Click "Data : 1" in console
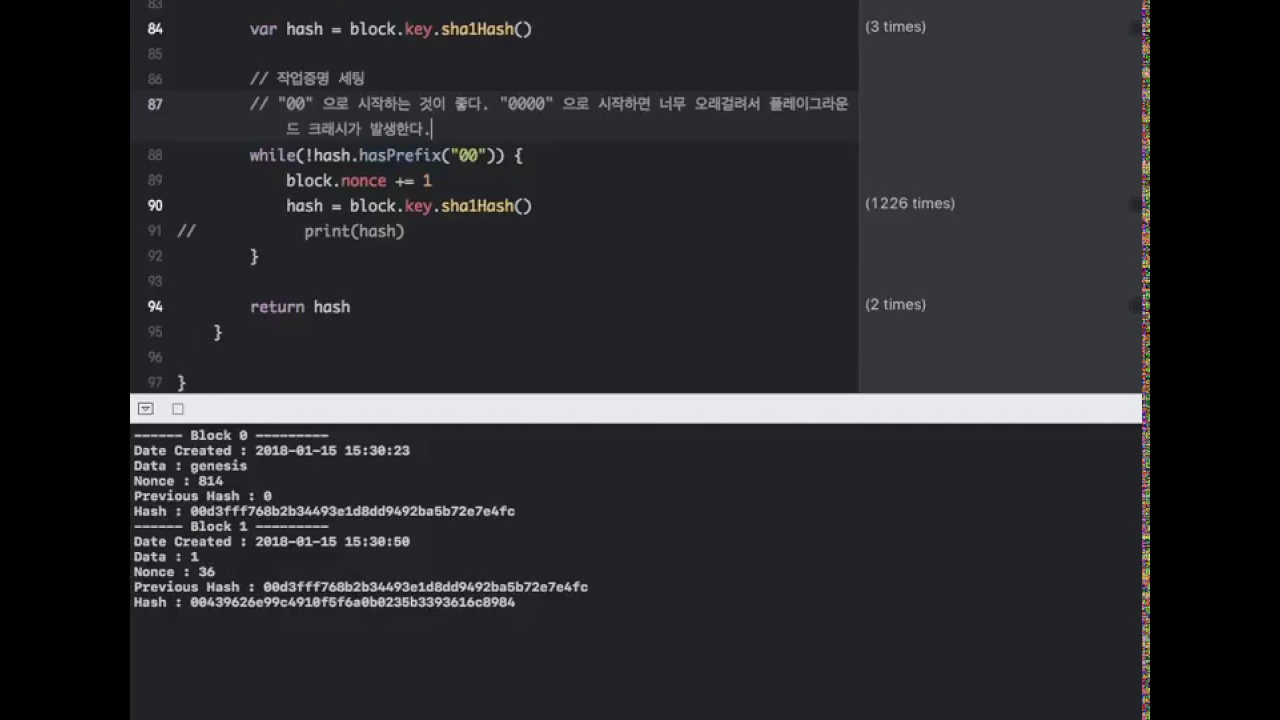The width and height of the screenshot is (1280, 720). click(x=166, y=557)
